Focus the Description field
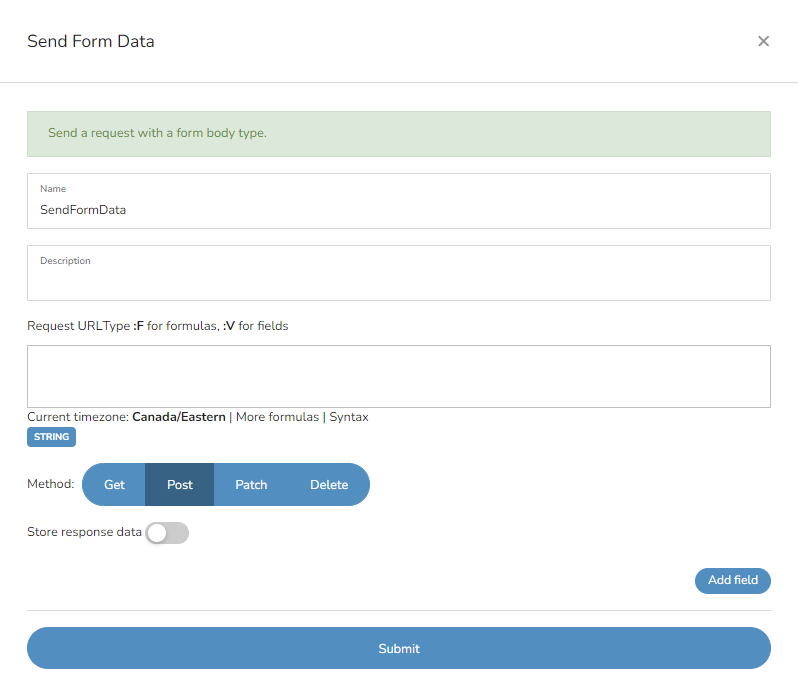Image resolution: width=798 pixels, height=692 pixels. 398,273
